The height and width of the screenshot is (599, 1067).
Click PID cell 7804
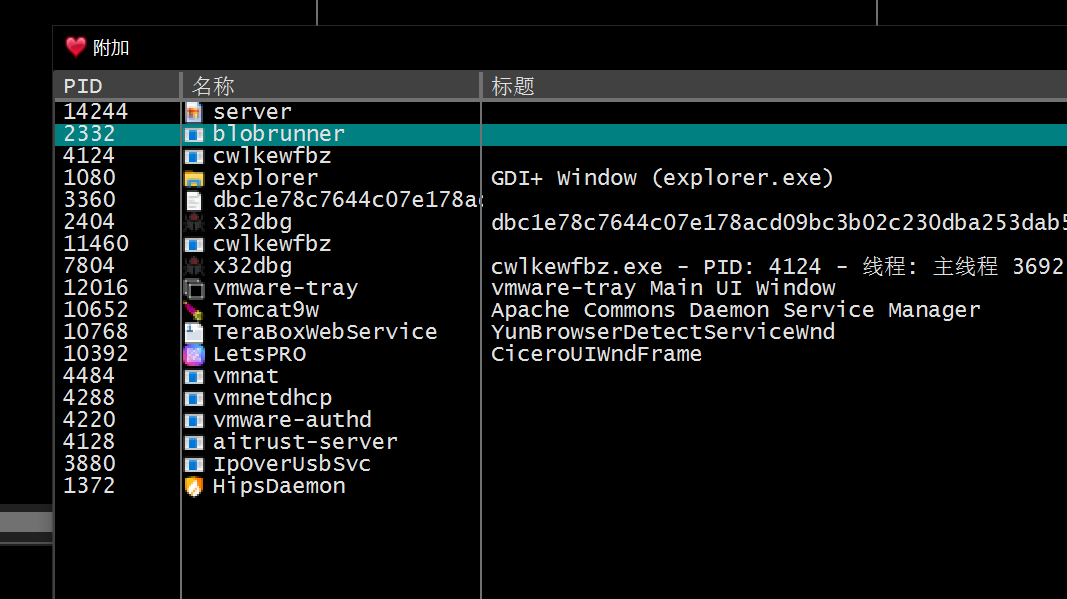tap(89, 266)
